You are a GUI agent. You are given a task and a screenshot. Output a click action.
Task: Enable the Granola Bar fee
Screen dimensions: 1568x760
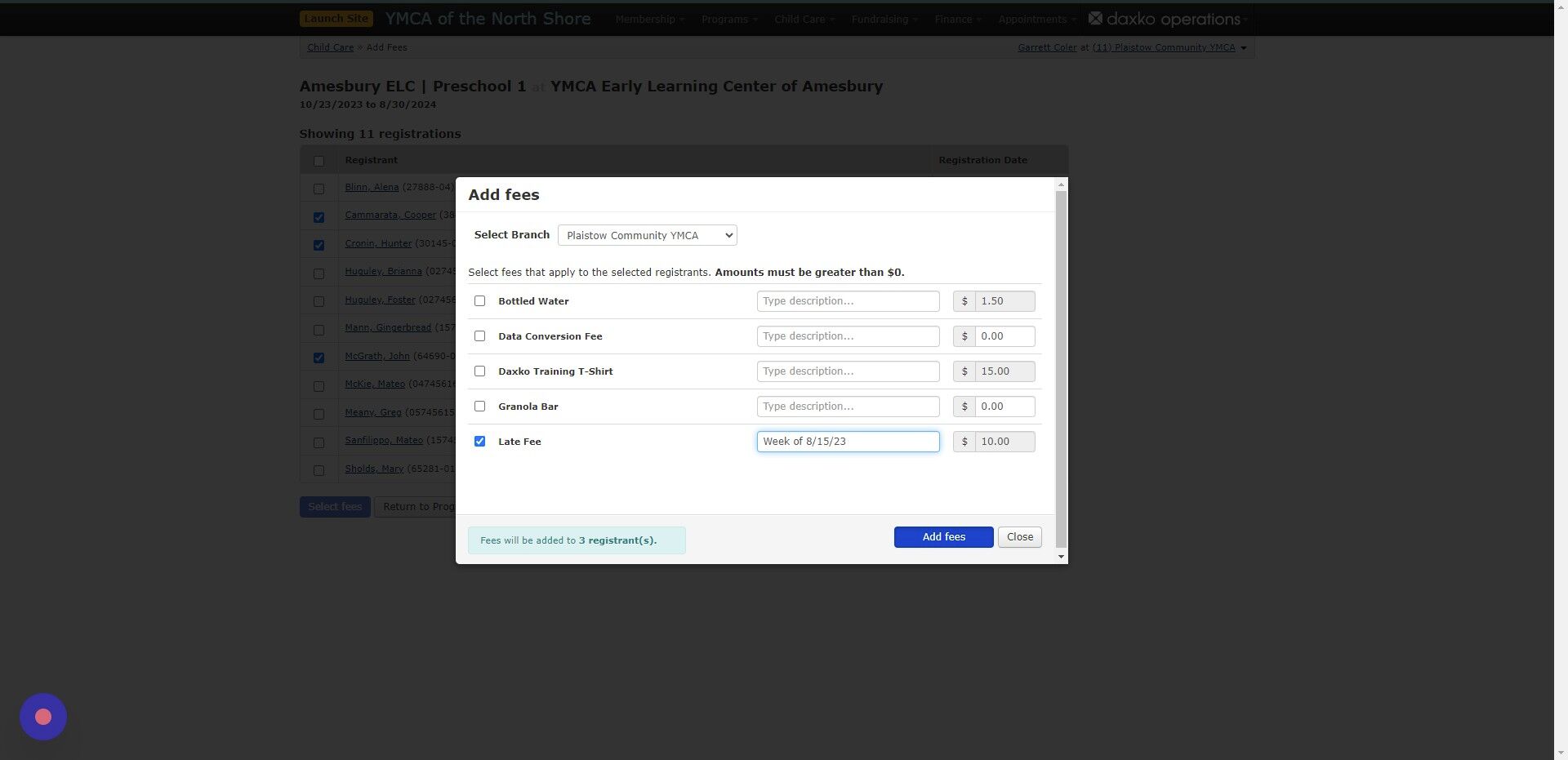point(479,406)
